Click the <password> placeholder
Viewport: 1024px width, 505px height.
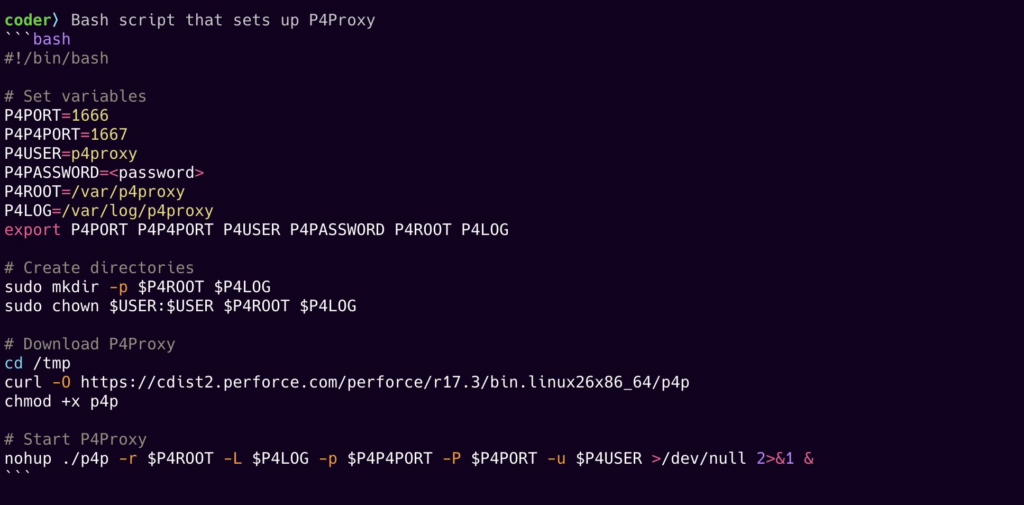click(x=156, y=173)
